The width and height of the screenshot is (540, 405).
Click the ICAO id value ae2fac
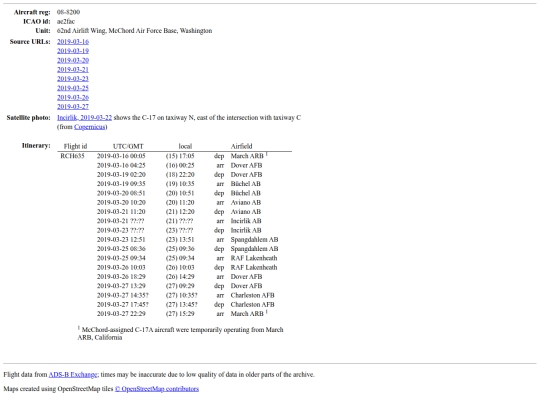66,22
